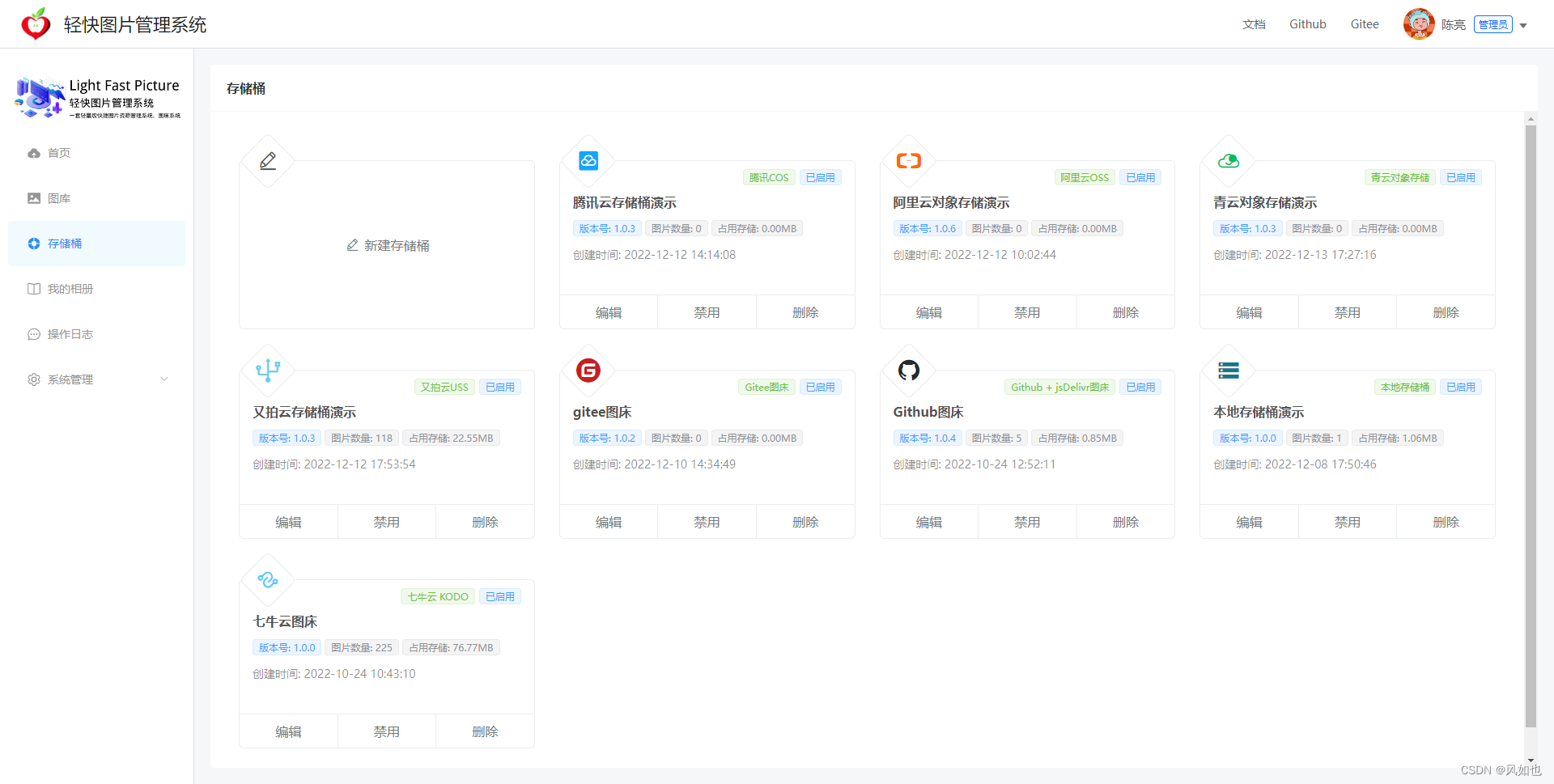
Task: Click the Upyun USS fork icon
Action: (x=268, y=371)
